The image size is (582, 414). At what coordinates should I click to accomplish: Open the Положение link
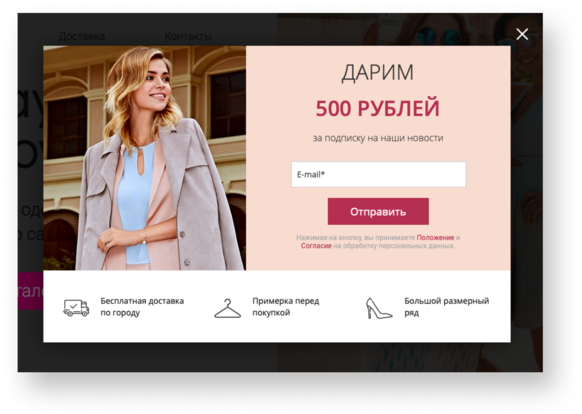tap(435, 237)
